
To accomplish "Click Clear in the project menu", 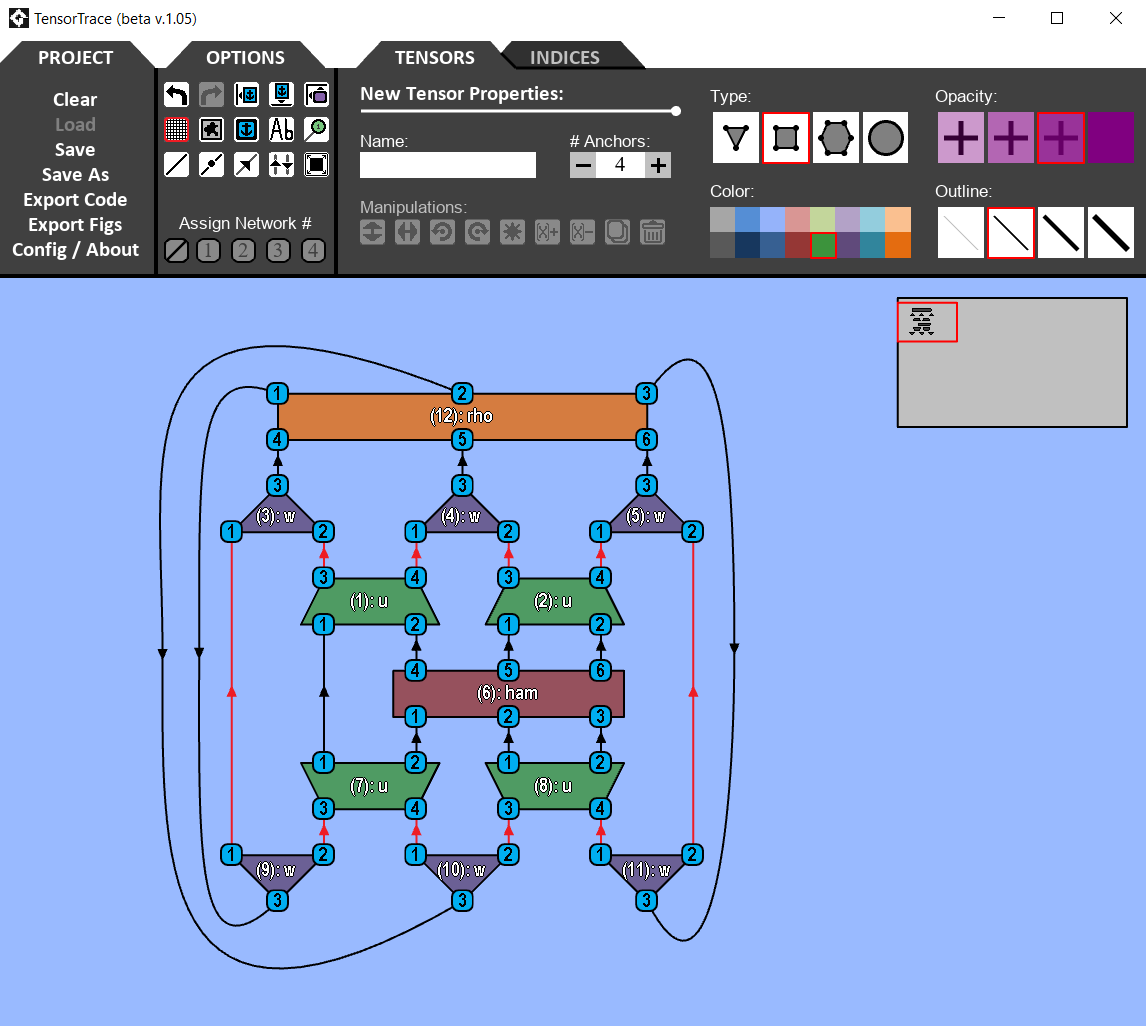I will [x=75, y=99].
